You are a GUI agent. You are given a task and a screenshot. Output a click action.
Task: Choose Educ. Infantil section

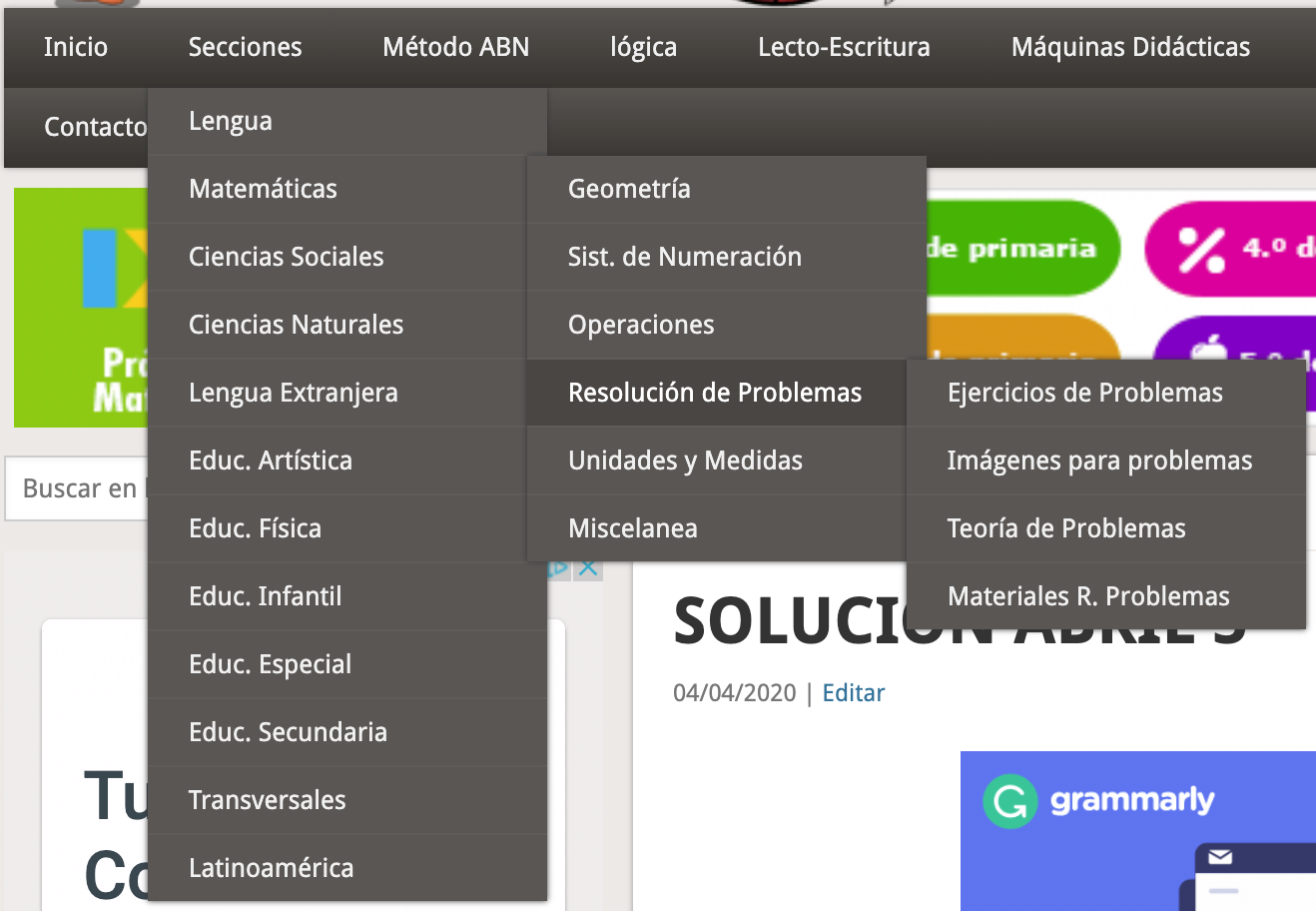(x=265, y=596)
